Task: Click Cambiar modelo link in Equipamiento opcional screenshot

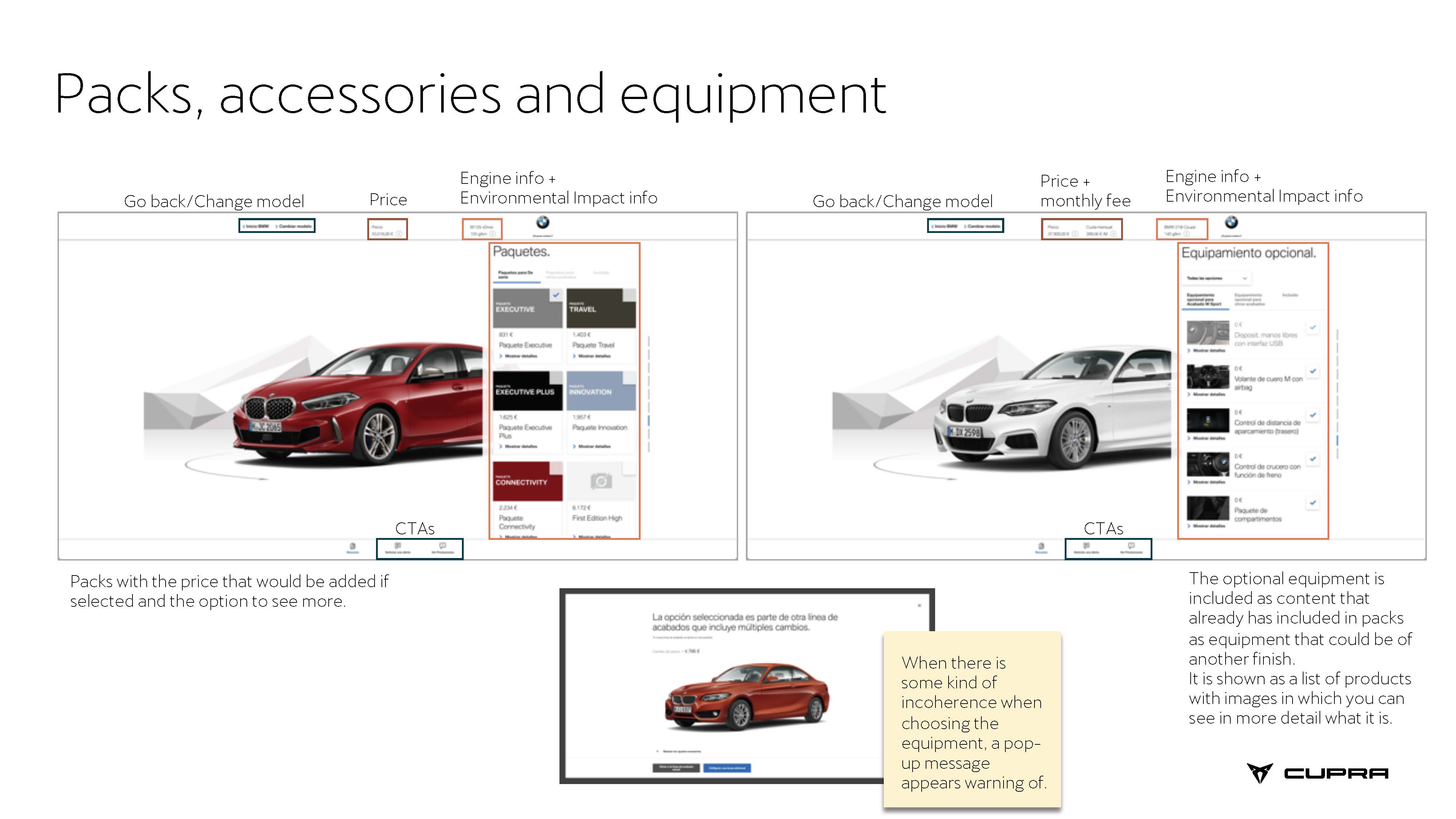Action: (982, 226)
